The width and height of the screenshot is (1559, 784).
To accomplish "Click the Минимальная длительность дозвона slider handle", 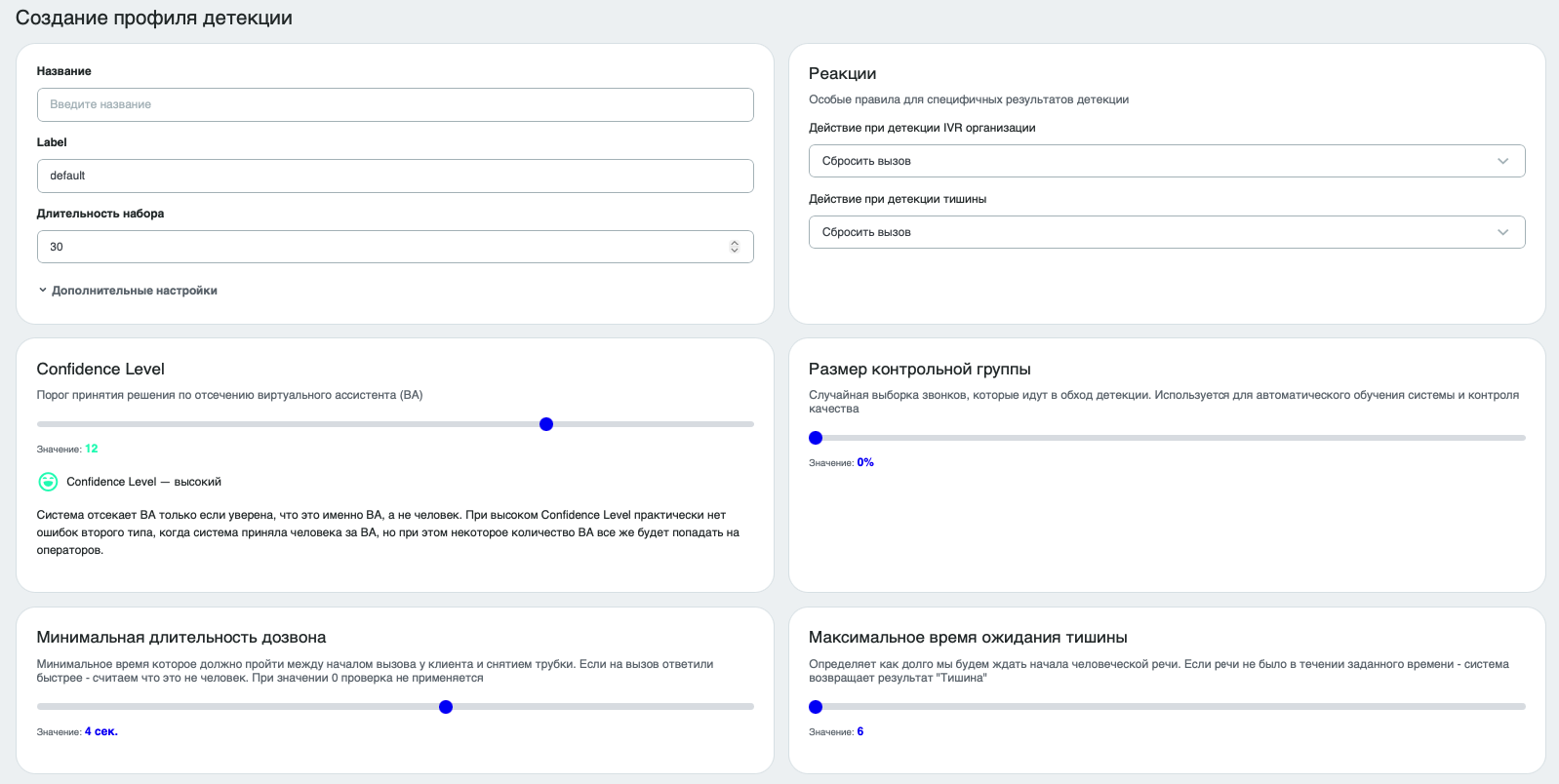I will [446, 707].
